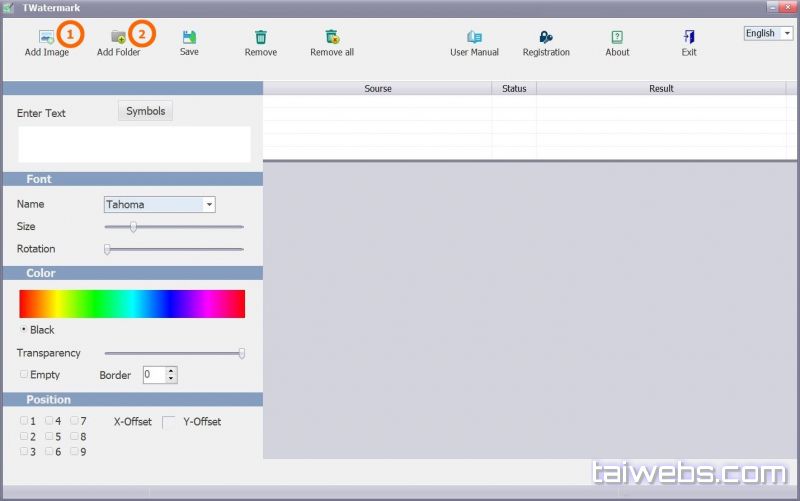Click the Add Folder icon
The width and height of the screenshot is (800, 501).
click(x=118, y=37)
